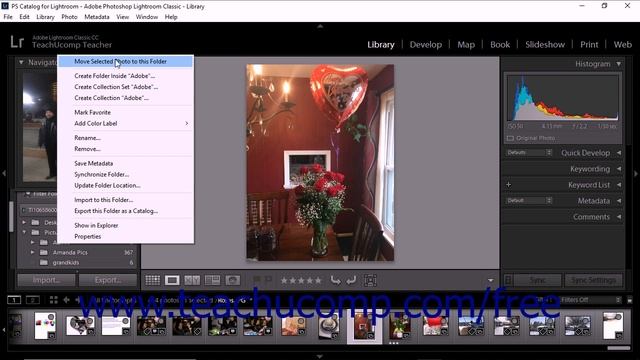Switch to Grid view in toolbar
This screenshot has width=640, height=360.
[153, 280]
